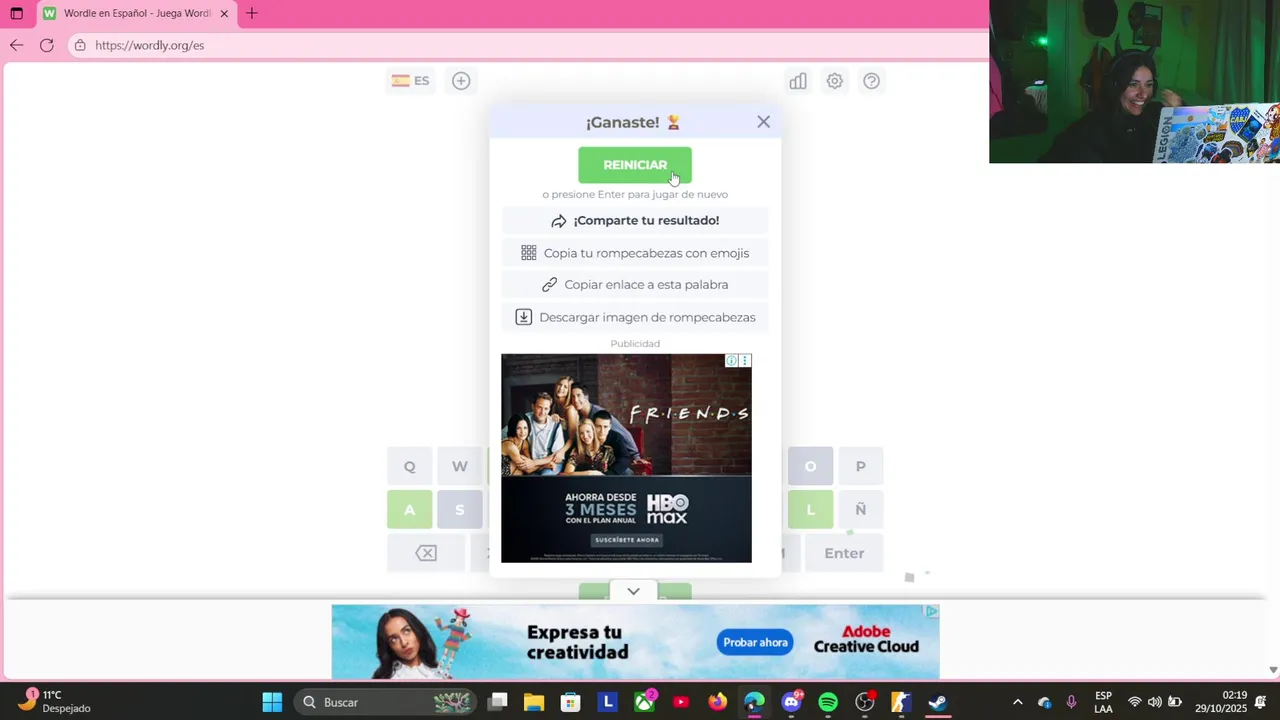Open the ES language selector
1280x720 pixels.
411,81
